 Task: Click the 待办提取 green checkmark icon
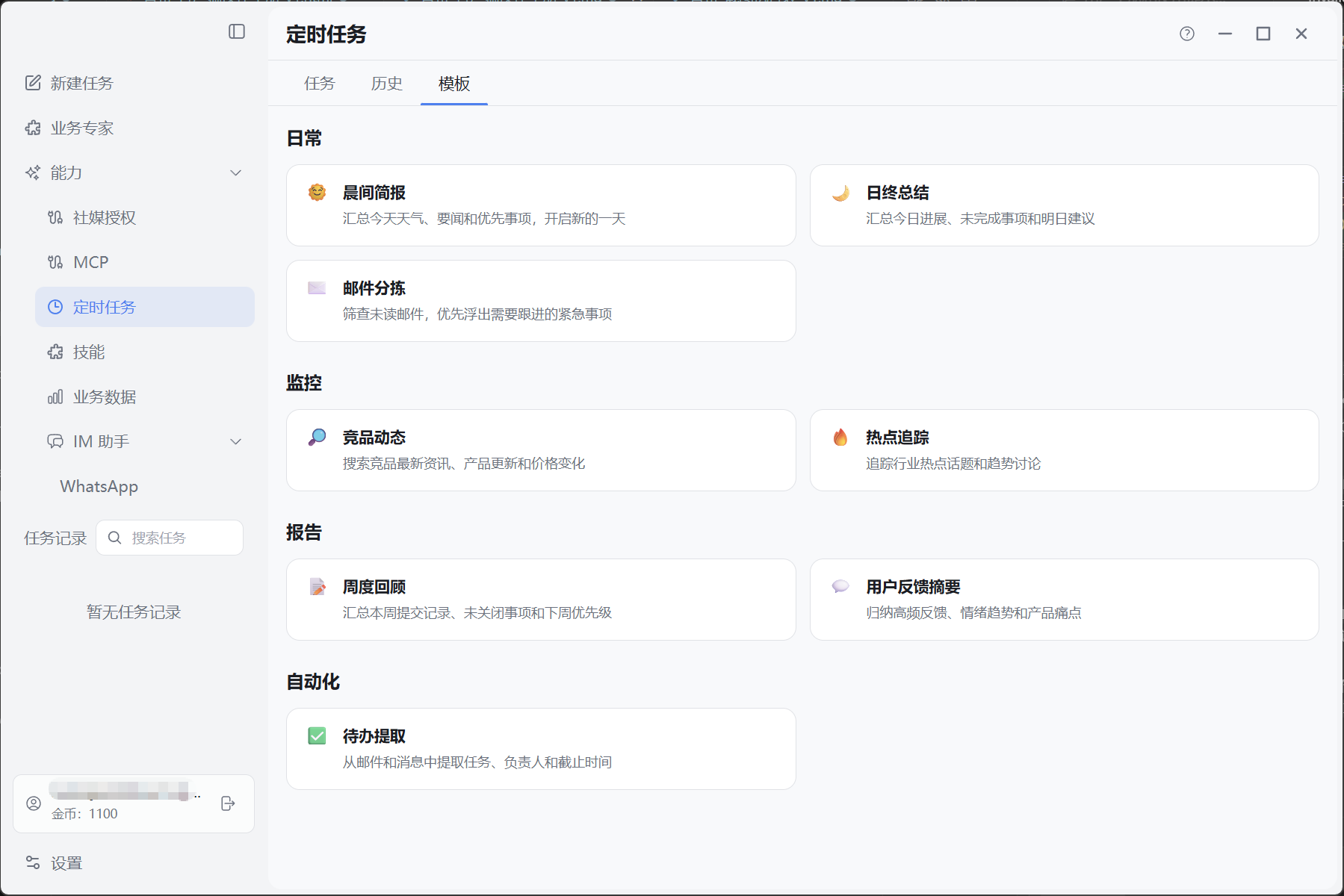point(317,736)
